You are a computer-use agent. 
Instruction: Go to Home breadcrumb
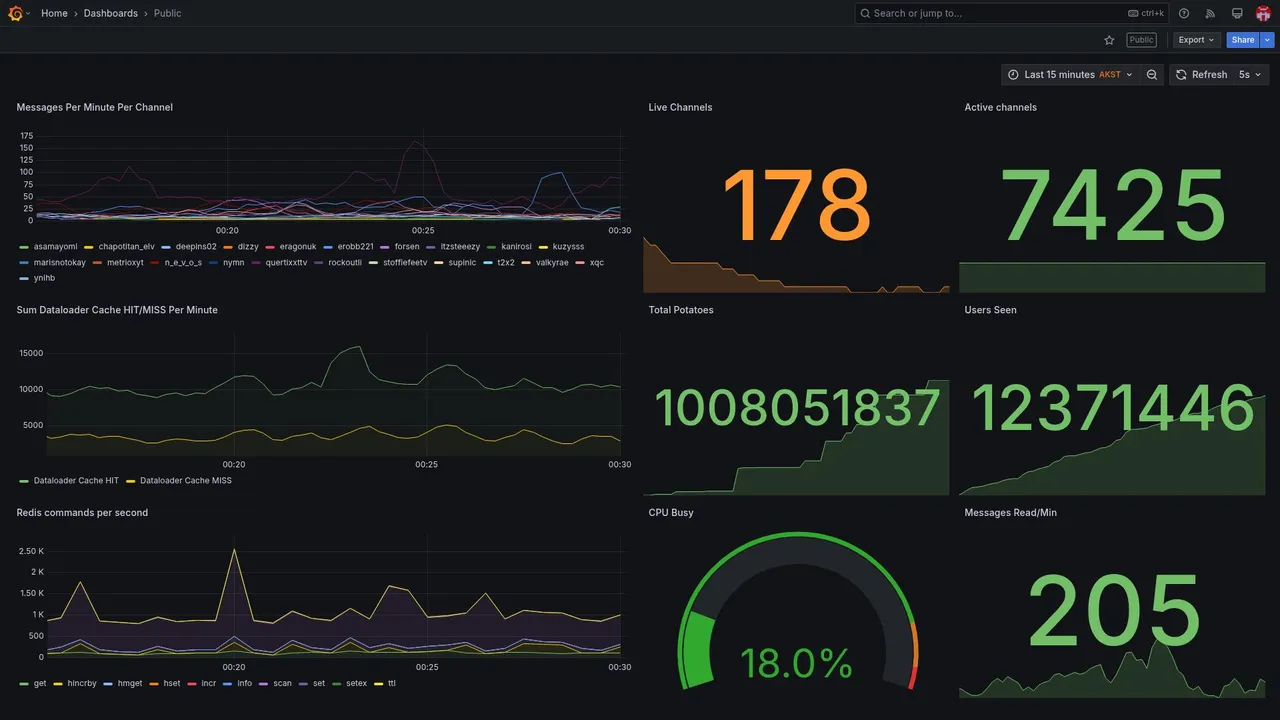(x=54, y=13)
